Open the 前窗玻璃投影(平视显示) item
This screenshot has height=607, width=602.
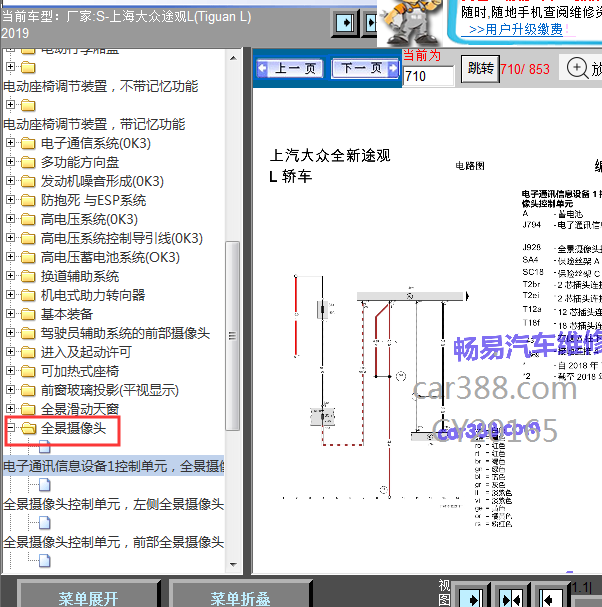click(110, 390)
